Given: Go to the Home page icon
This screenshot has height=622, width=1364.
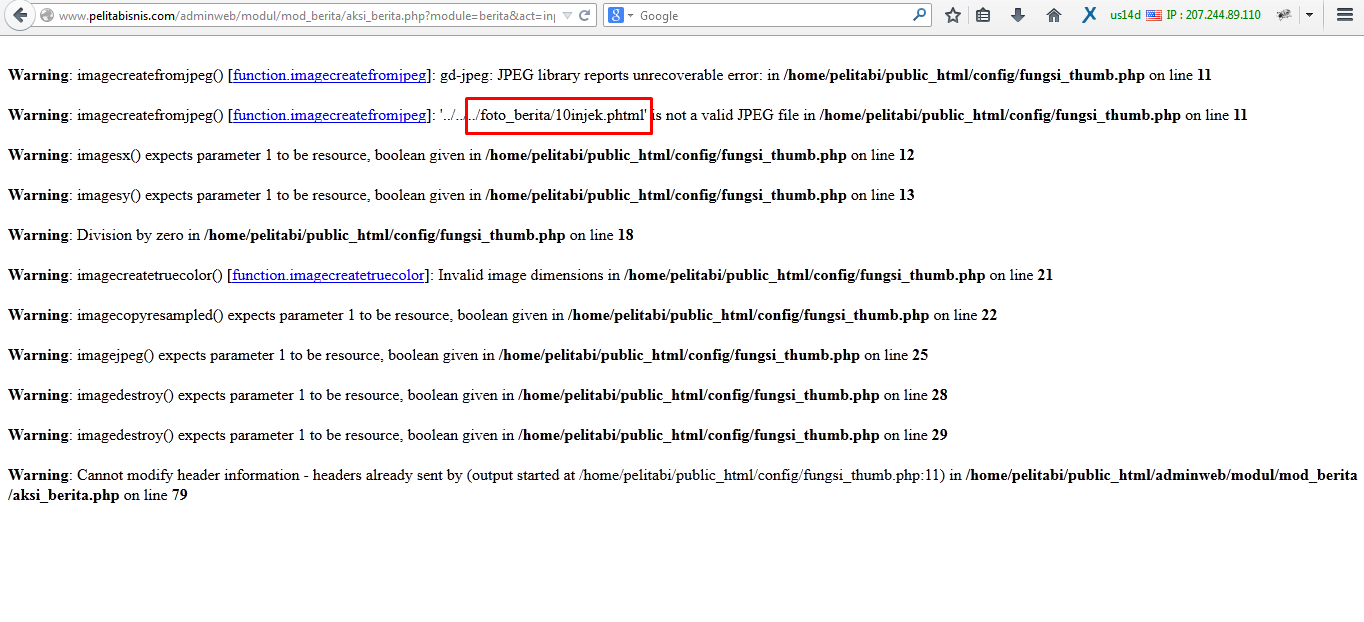Looking at the screenshot, I should [1053, 15].
